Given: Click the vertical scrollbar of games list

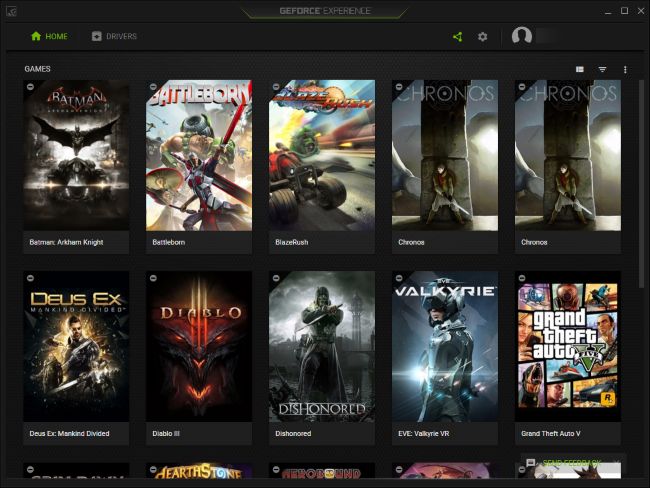Looking at the screenshot, I should [641, 185].
